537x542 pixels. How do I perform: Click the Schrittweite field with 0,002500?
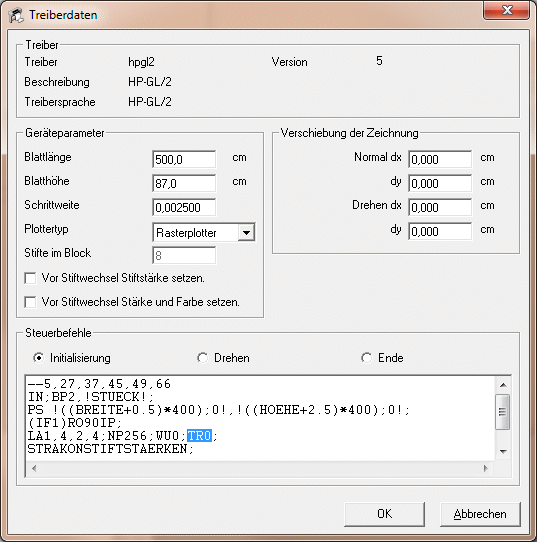click(x=184, y=207)
